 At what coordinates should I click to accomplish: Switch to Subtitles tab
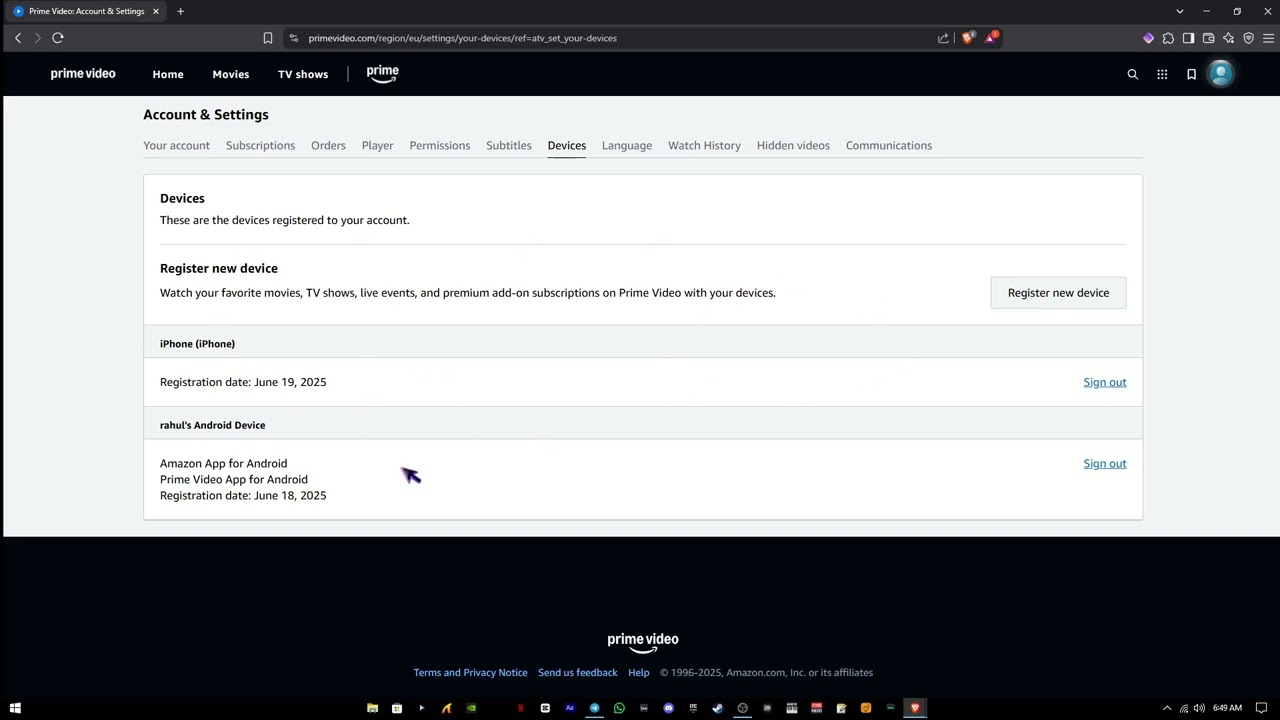point(509,145)
